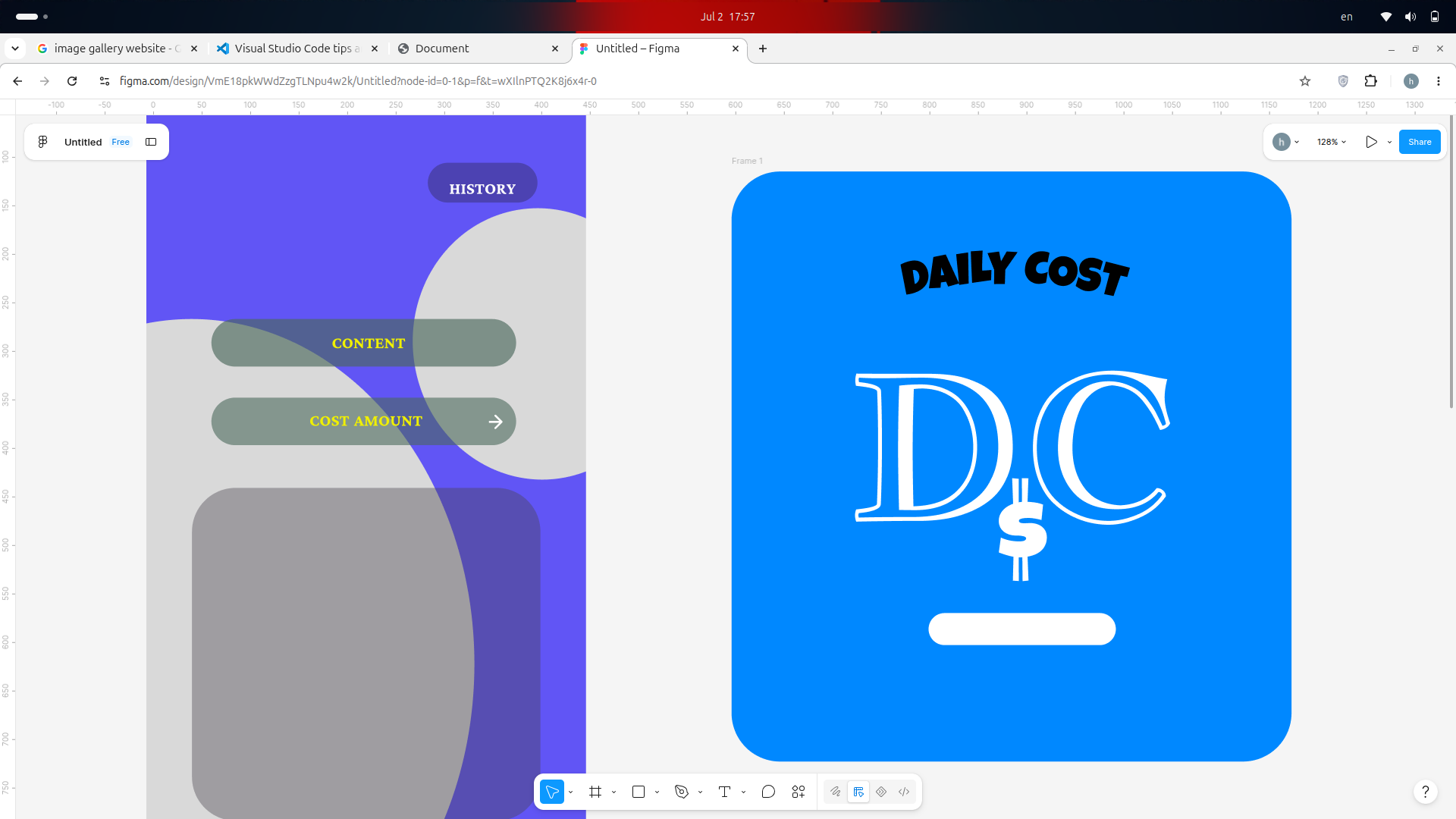Switch to Untitled – Figma tab
The width and height of the screenshot is (1456, 819).
point(660,49)
